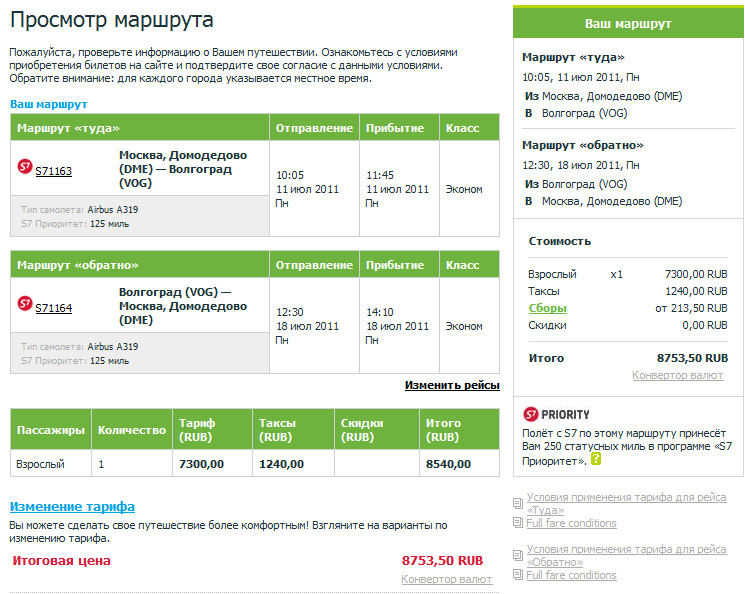Click document icon beside last Full fare conditions
Screen dimensions: 745x594
pyautogui.click(x=517, y=575)
